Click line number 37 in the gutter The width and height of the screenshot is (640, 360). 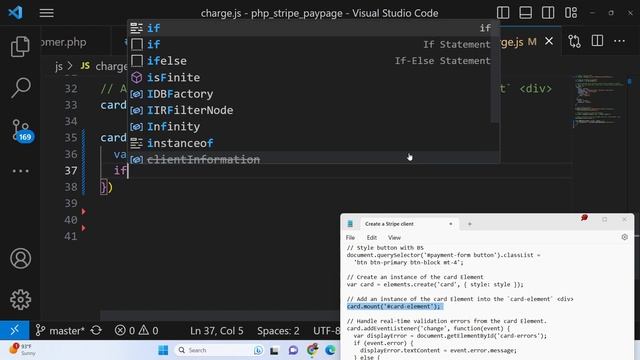coord(71,171)
